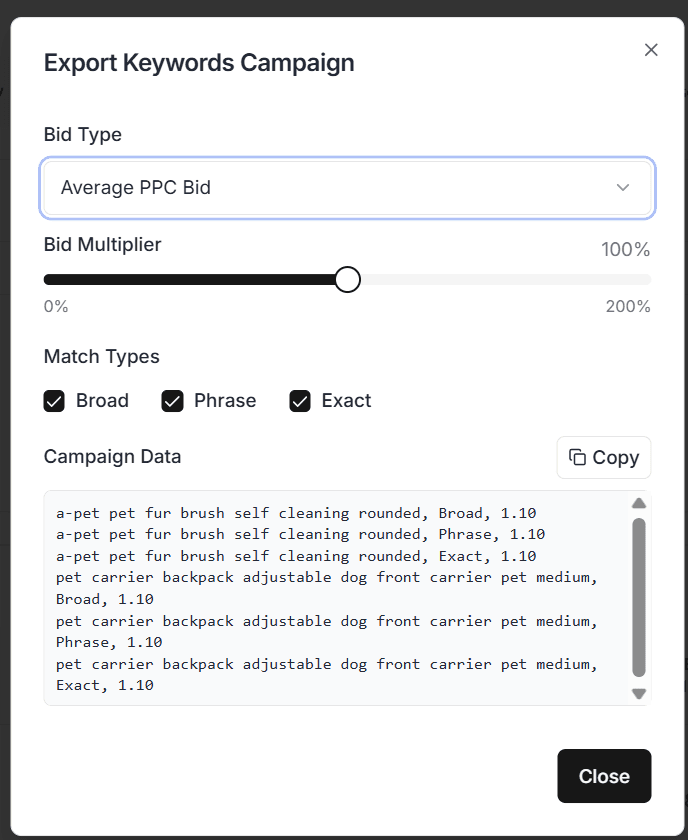
Task: Click the Bid Multiplier slider handle
Action: [347, 280]
